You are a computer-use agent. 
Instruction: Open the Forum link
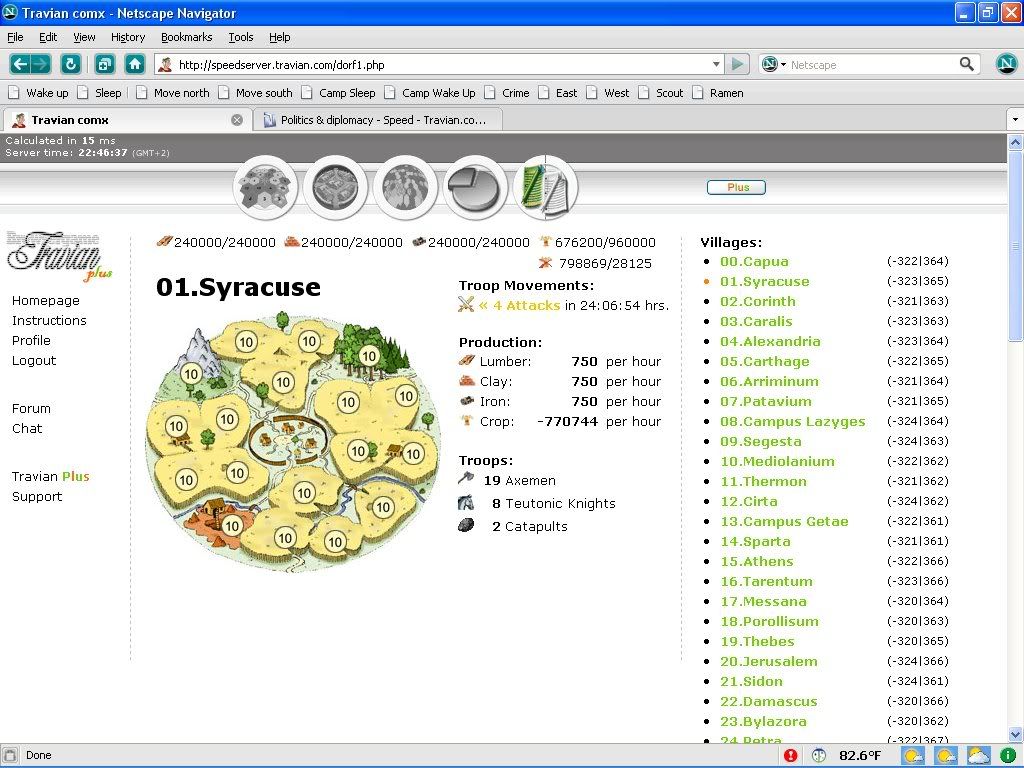[x=31, y=408]
